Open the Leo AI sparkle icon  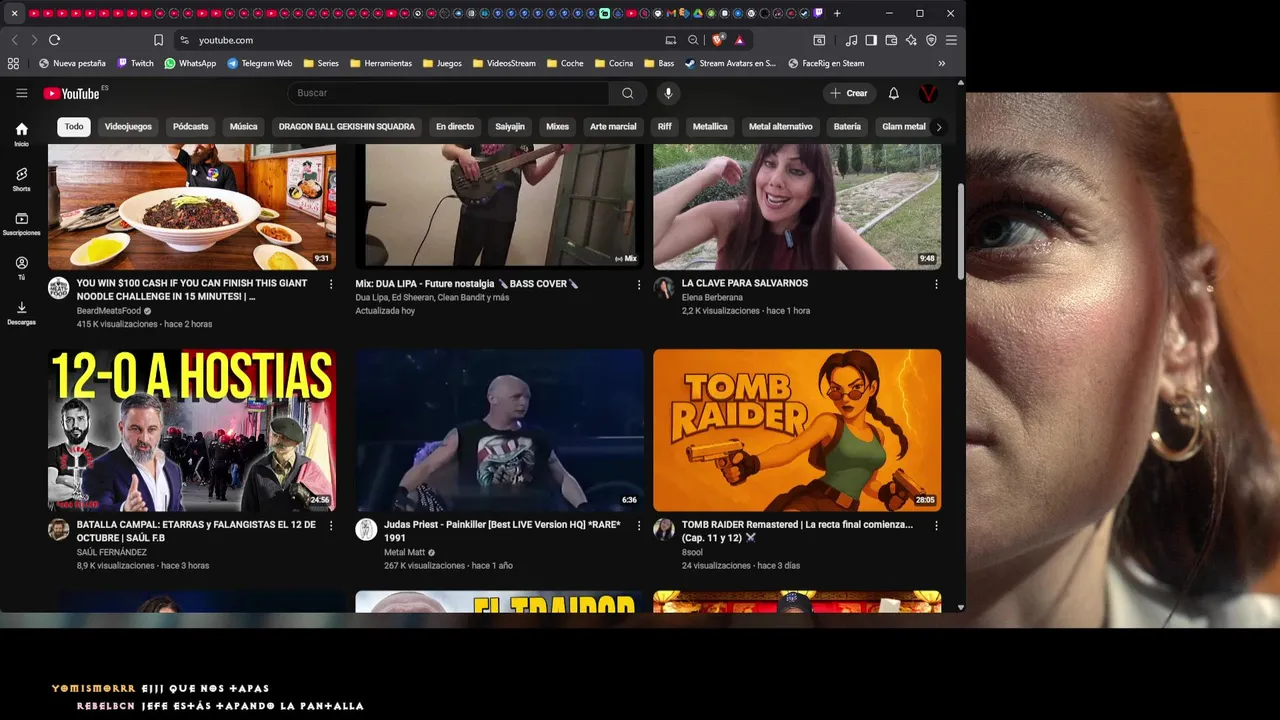911,40
